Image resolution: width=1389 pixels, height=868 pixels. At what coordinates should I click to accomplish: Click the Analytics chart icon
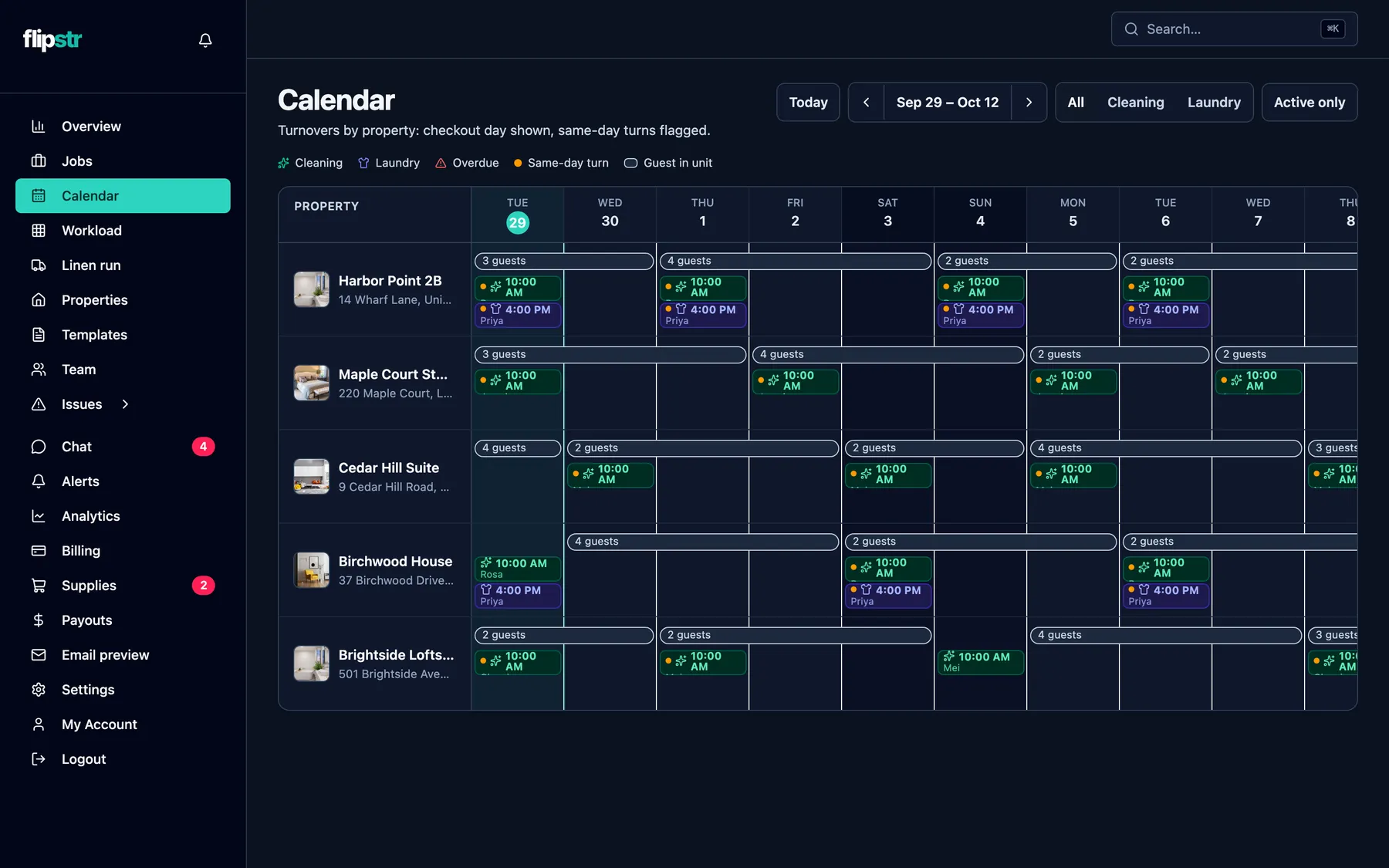point(39,516)
